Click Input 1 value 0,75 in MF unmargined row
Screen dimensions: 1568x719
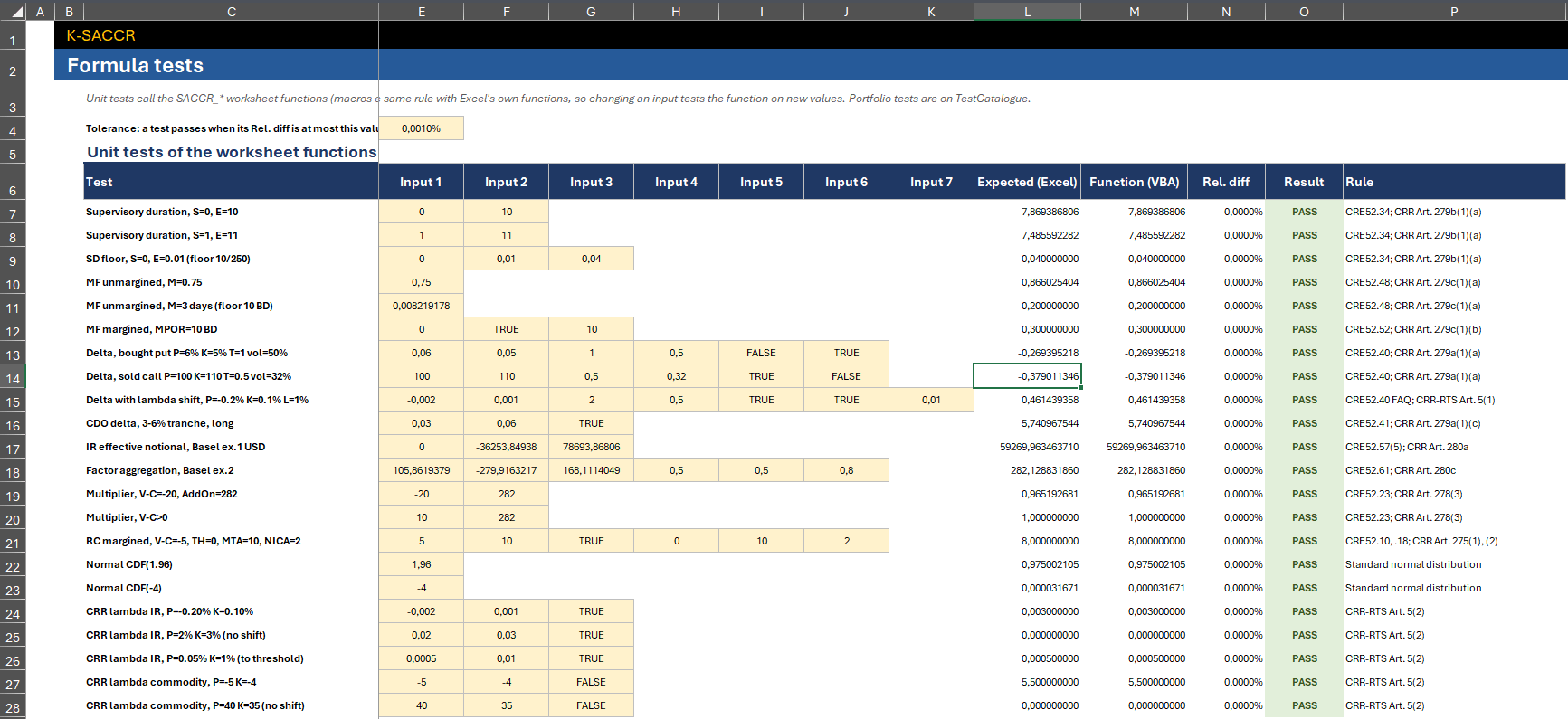(421, 282)
